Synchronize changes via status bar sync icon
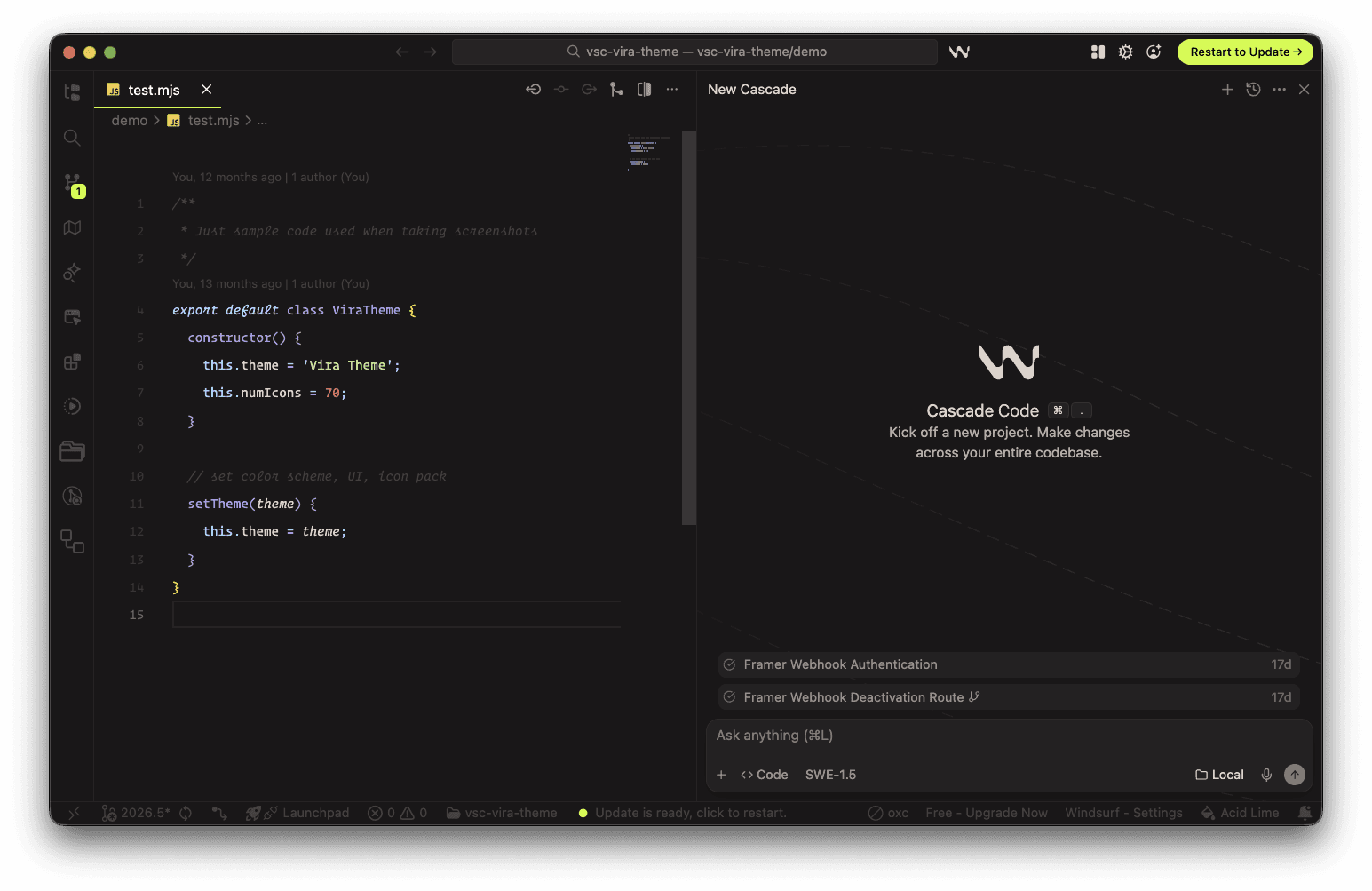 tap(186, 813)
